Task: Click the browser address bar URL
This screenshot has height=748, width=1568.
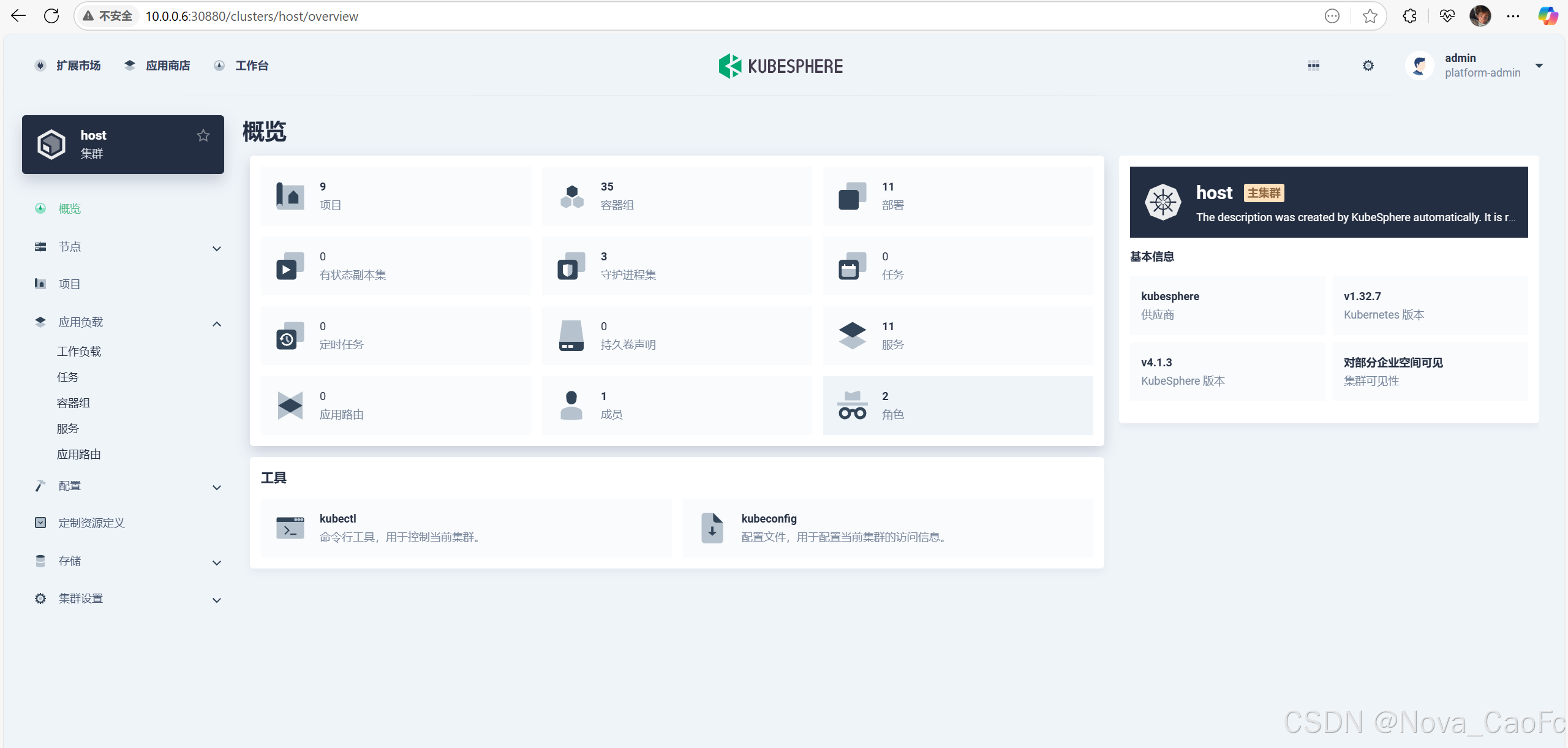Action: (252, 17)
